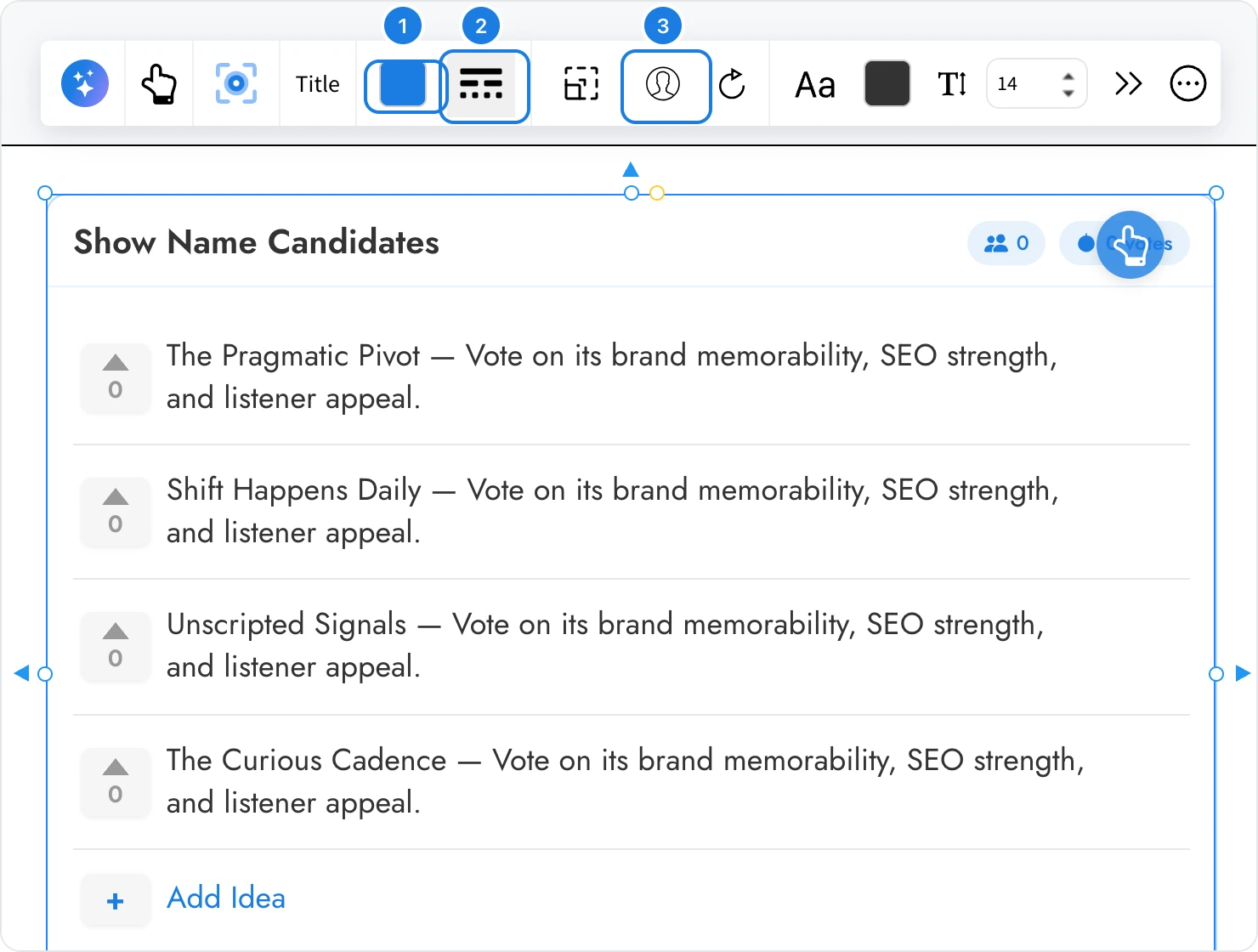Click the plus button beside Add Idea
This screenshot has width=1258, height=952.
tap(116, 901)
